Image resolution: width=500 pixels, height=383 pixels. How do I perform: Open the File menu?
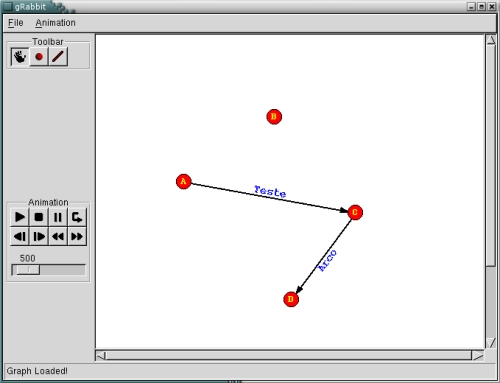[x=16, y=23]
